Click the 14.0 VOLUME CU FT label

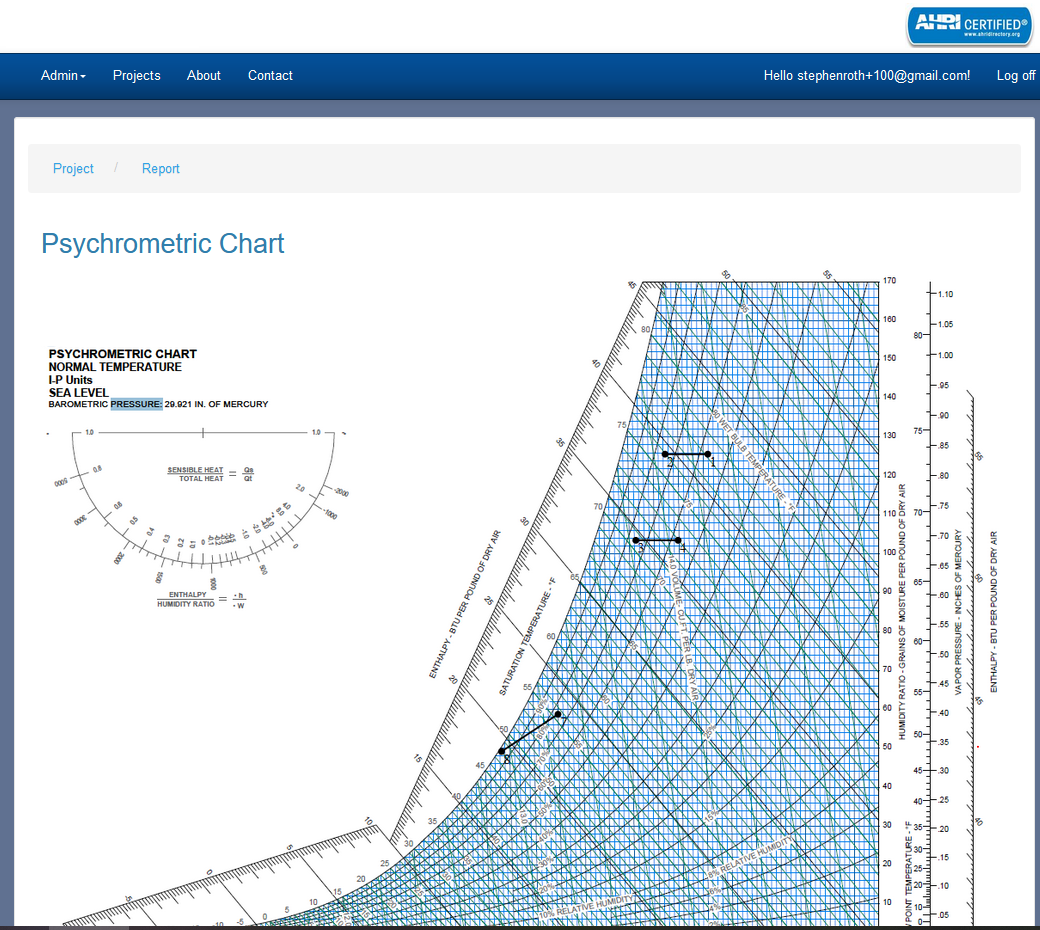coord(683,629)
